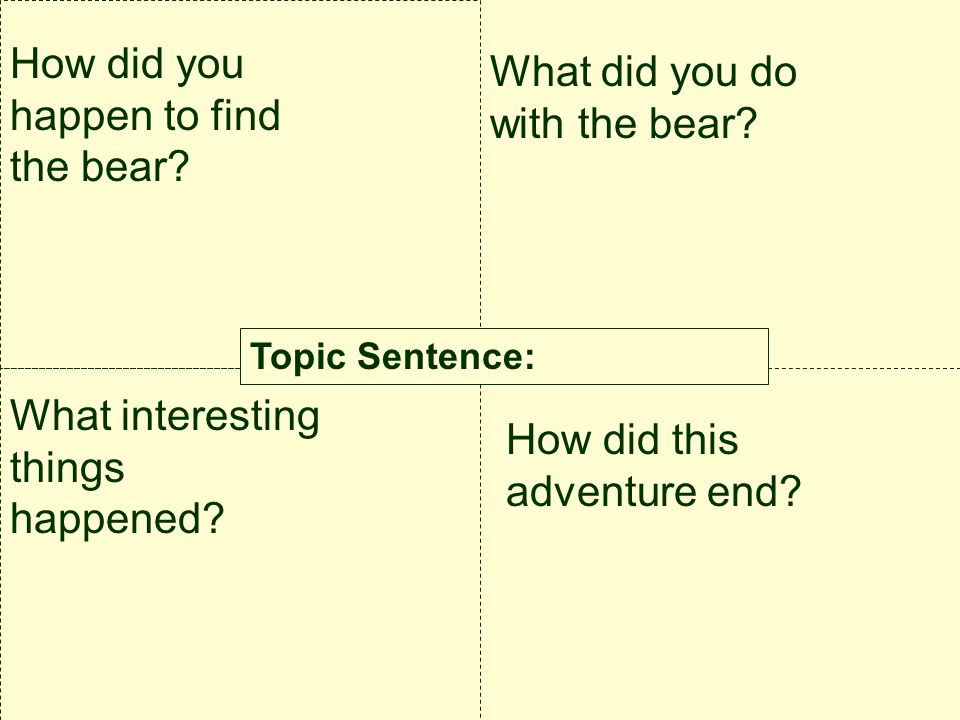The height and width of the screenshot is (720, 960).
Task: Click the words "How did this"
Action: (622, 440)
